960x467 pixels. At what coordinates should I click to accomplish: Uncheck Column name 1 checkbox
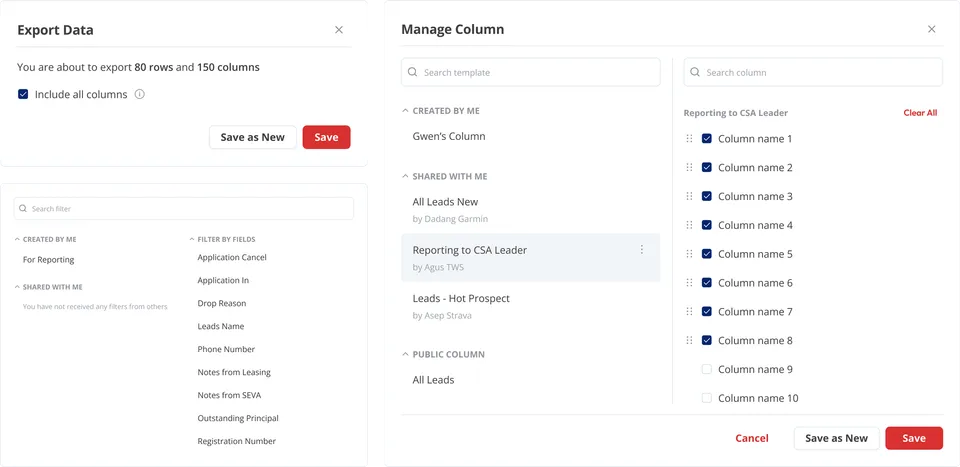point(707,138)
